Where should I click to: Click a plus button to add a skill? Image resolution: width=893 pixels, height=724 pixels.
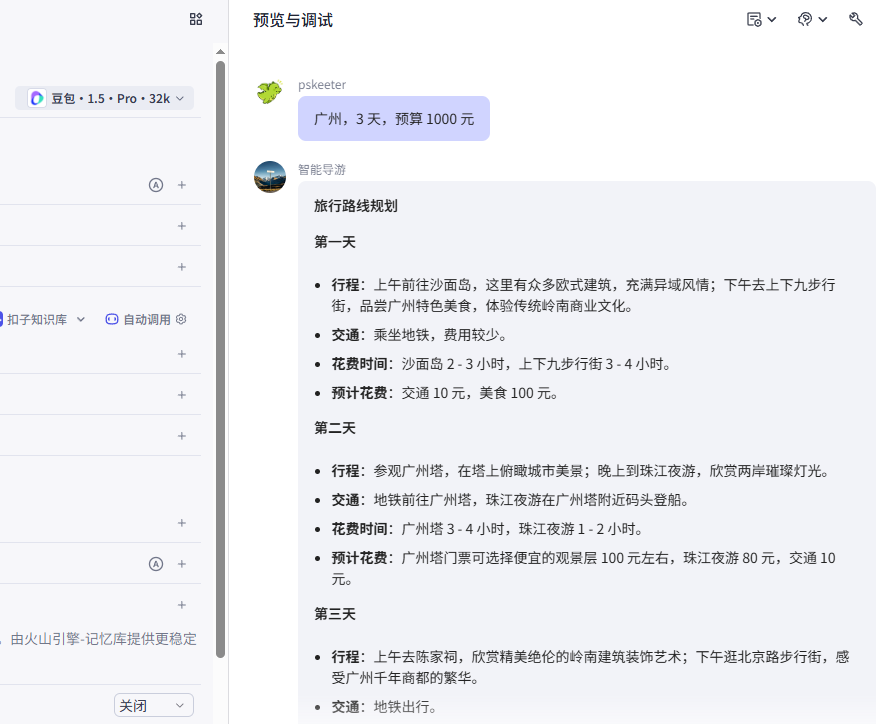pyautogui.click(x=182, y=226)
